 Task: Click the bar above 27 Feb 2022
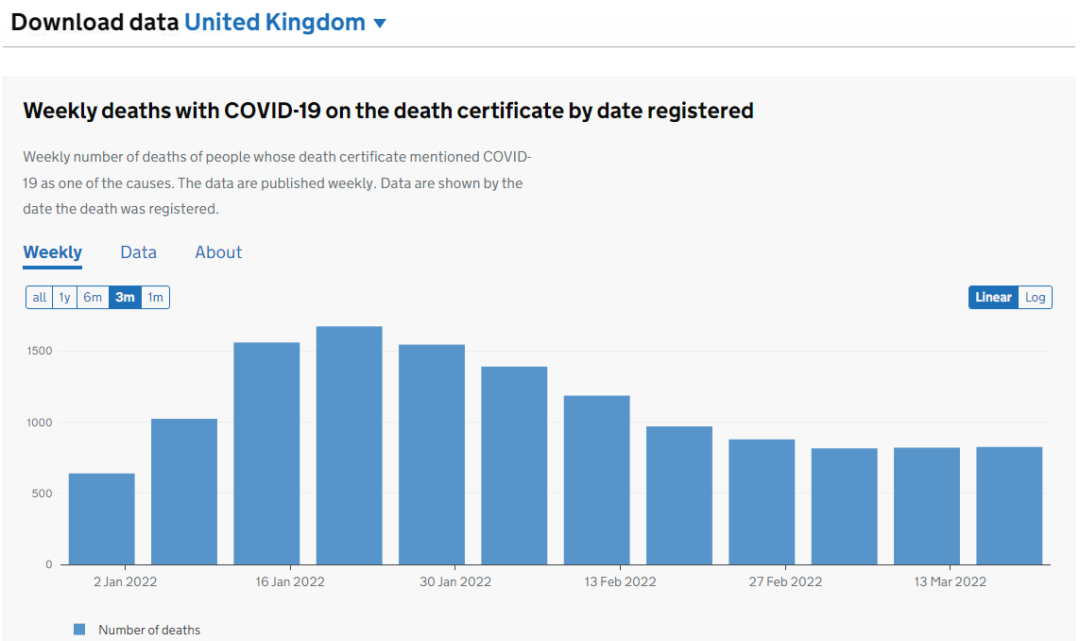[x=762, y=501]
